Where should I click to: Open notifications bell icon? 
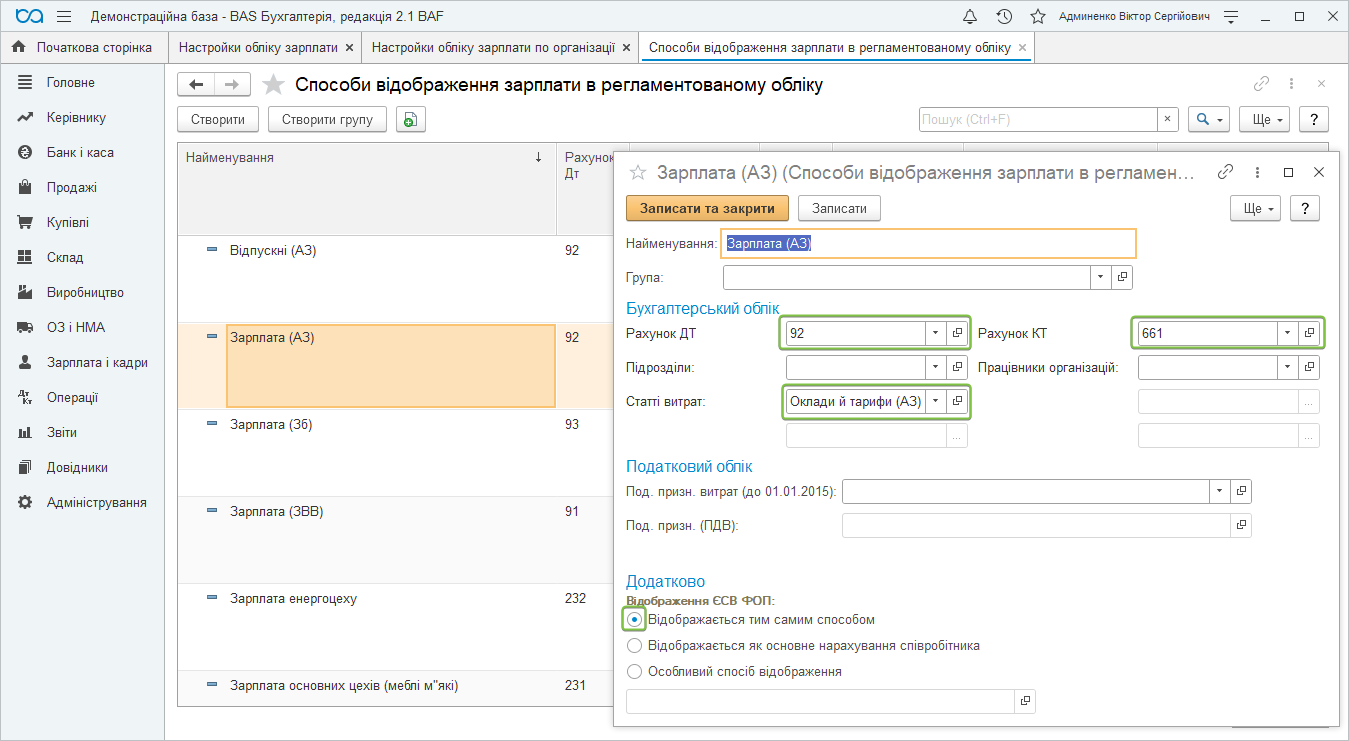click(969, 17)
